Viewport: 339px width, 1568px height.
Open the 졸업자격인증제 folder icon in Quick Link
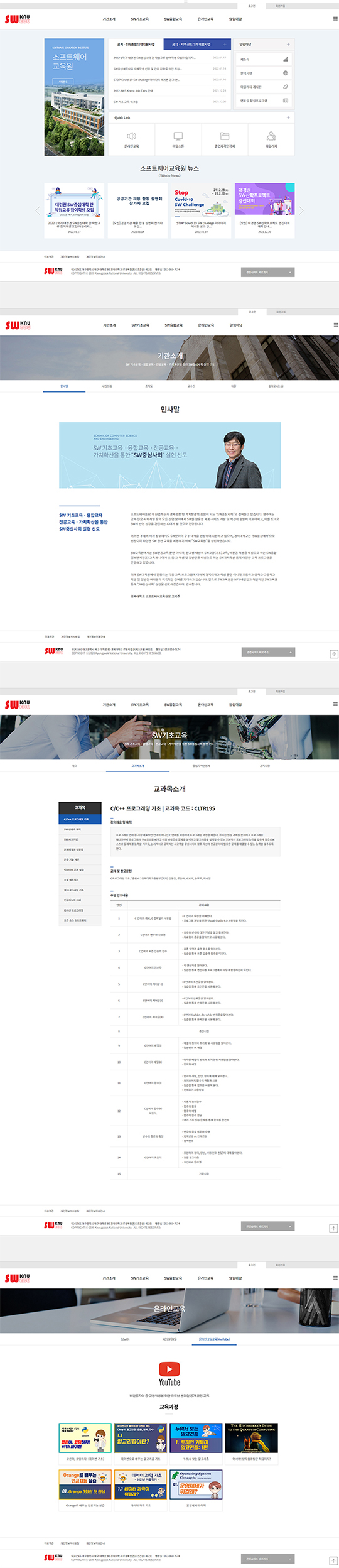click(225, 136)
